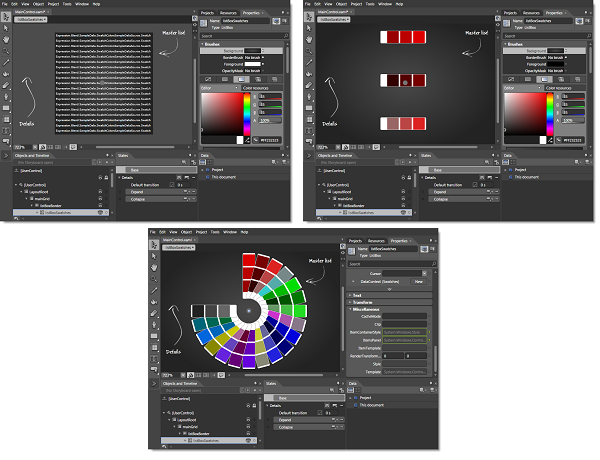The width and height of the screenshot is (600, 460).
Task: Collapse the Brushes section in top-left window
Action: coord(202,44)
